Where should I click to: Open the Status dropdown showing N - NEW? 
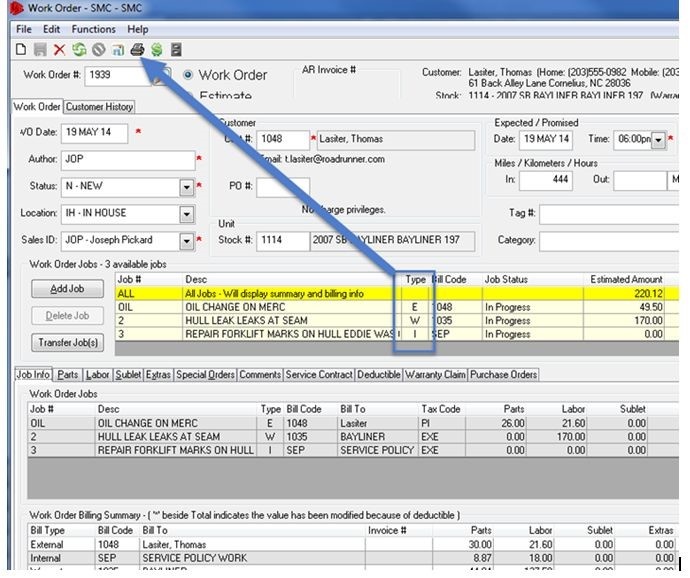tap(187, 187)
